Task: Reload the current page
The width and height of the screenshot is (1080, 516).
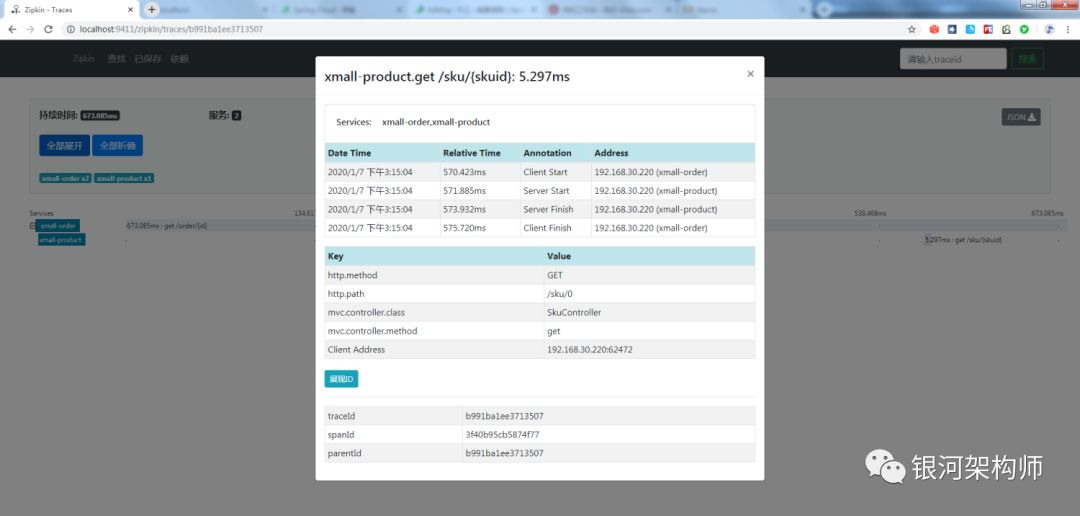Action: coord(48,29)
